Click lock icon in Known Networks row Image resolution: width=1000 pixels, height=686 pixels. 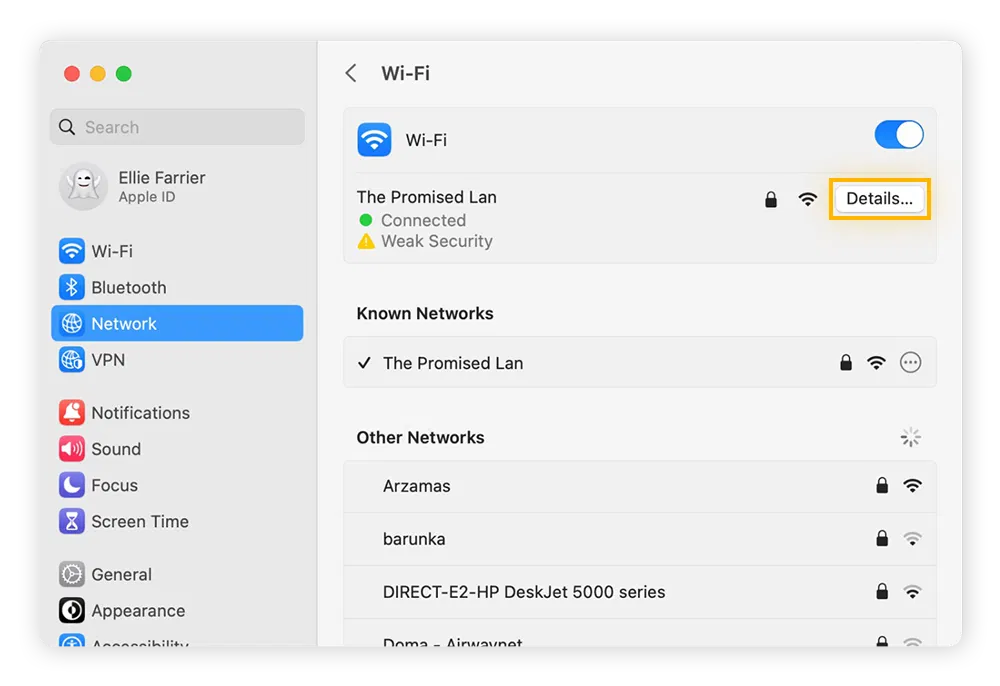coord(846,363)
